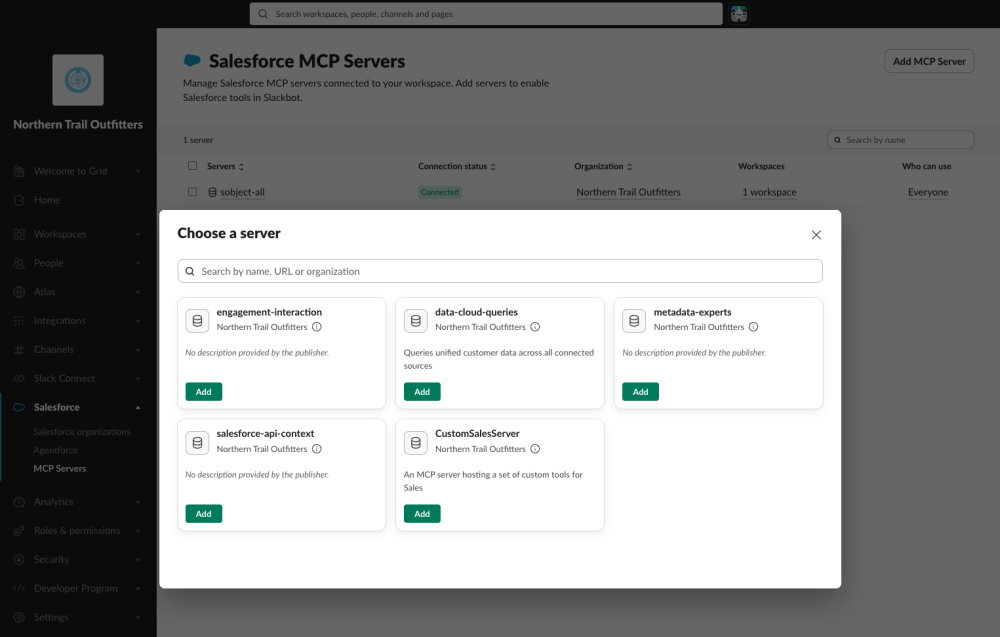The height and width of the screenshot is (637, 1000).
Task: Click the Welcome to Grid gift icon
Action: (x=19, y=171)
